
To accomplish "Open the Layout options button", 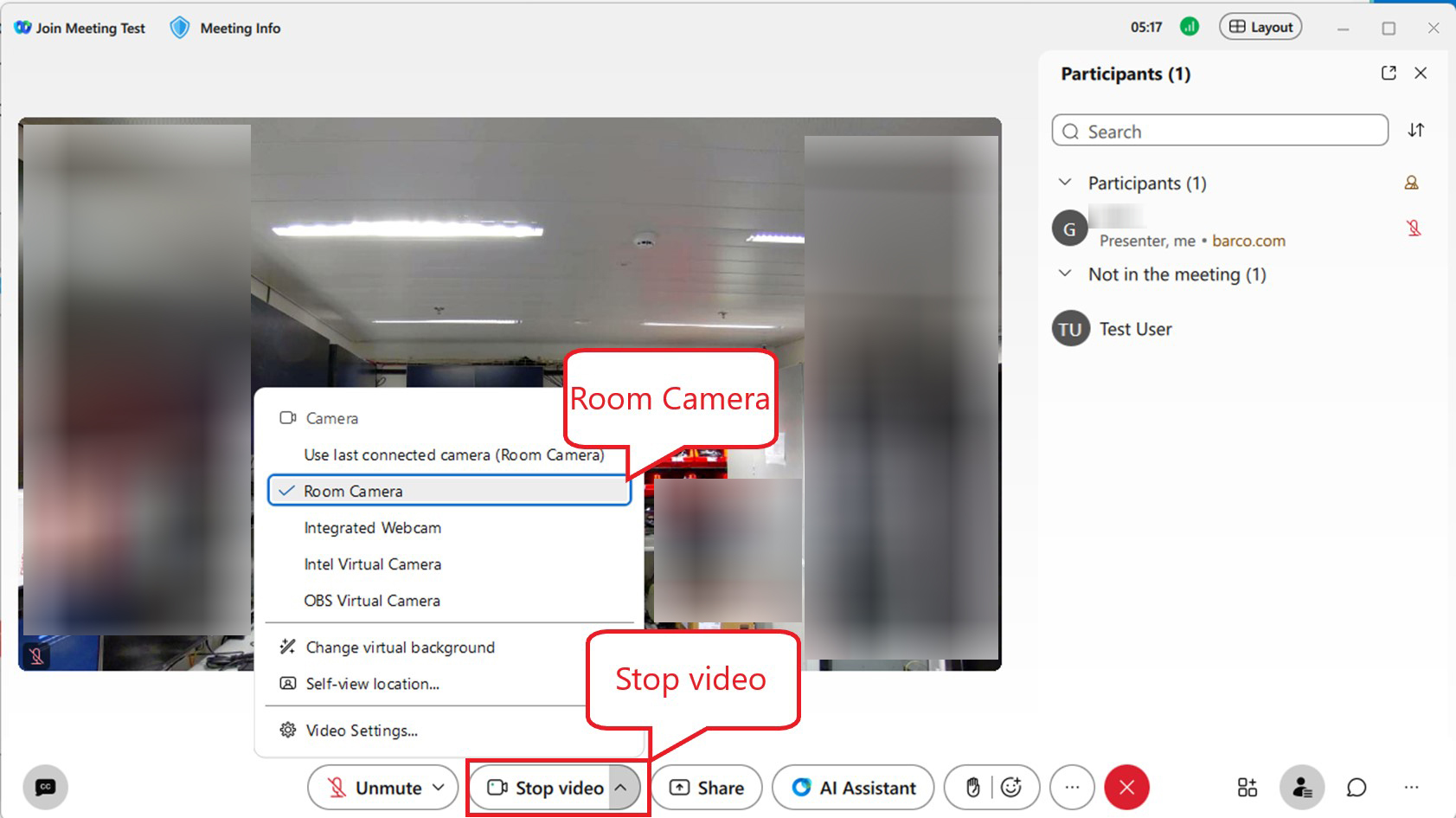I will [x=1260, y=27].
